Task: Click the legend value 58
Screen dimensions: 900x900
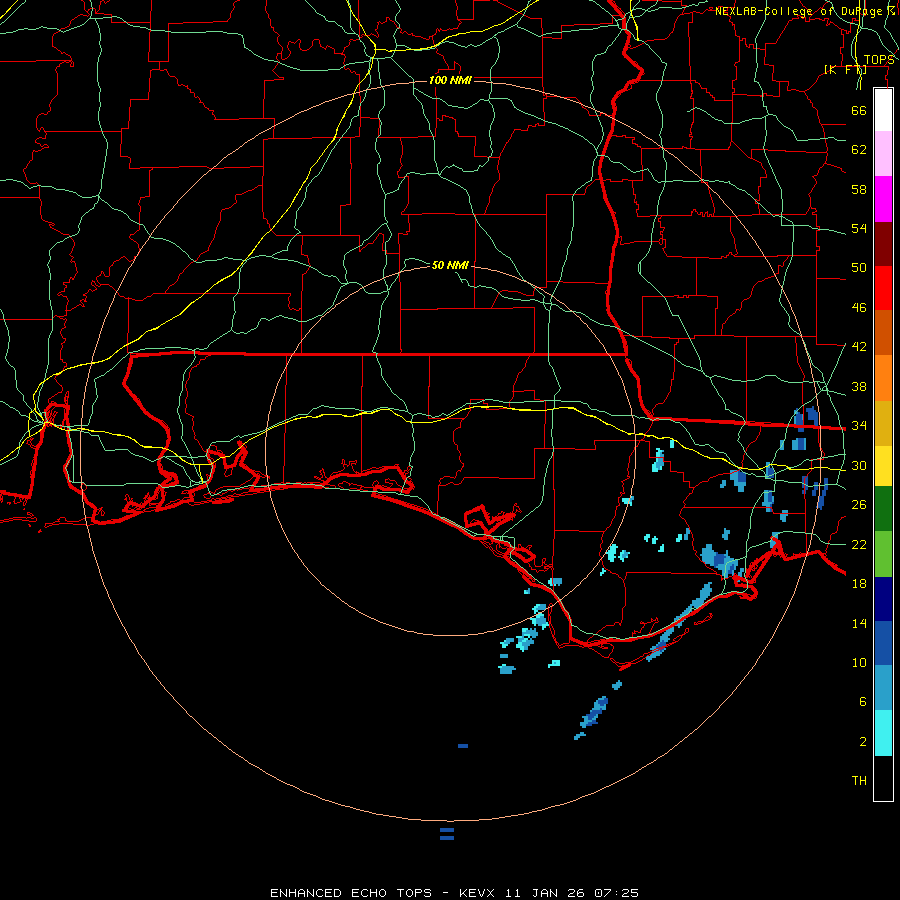Action: (x=859, y=189)
